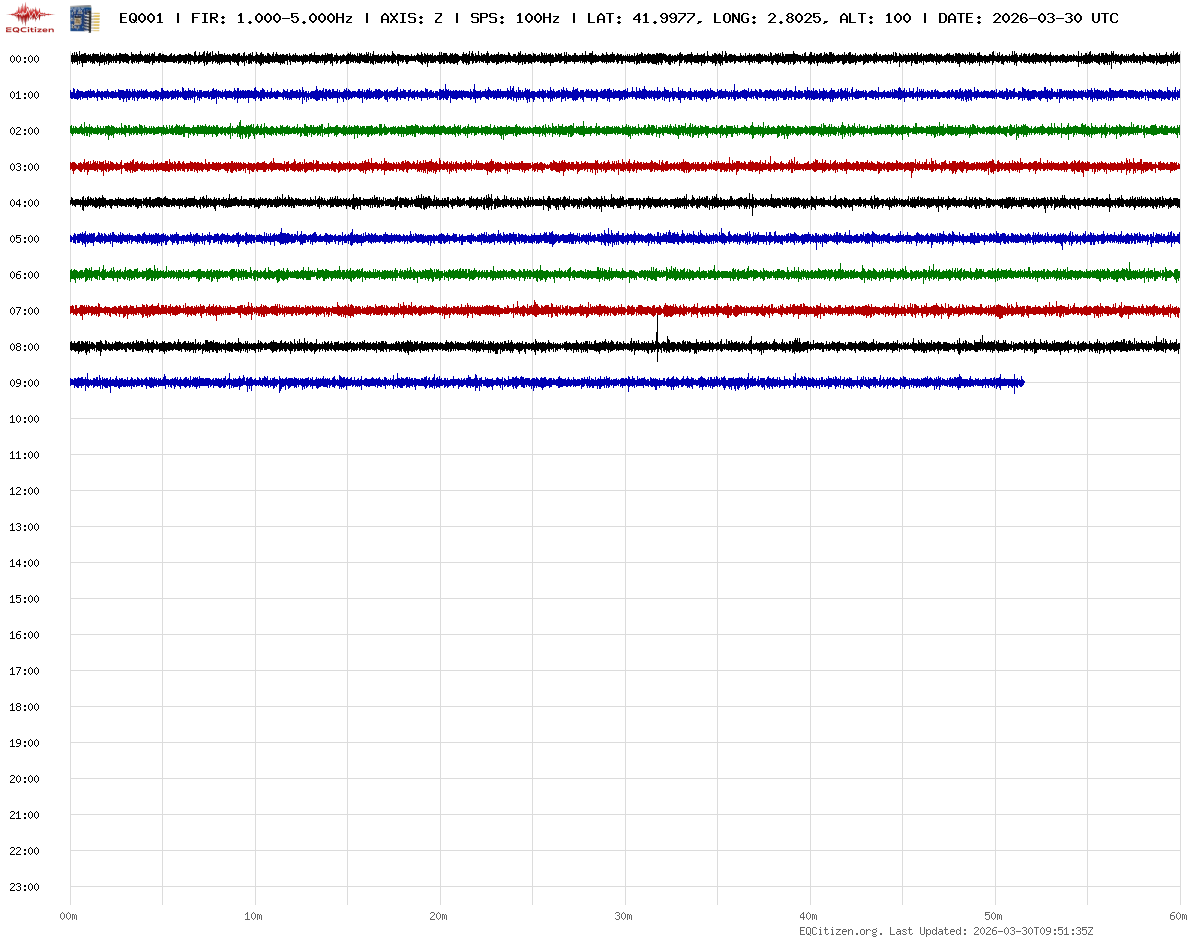Click the 10m mark on the time axis
The image size is (1200, 940).
pos(254,916)
